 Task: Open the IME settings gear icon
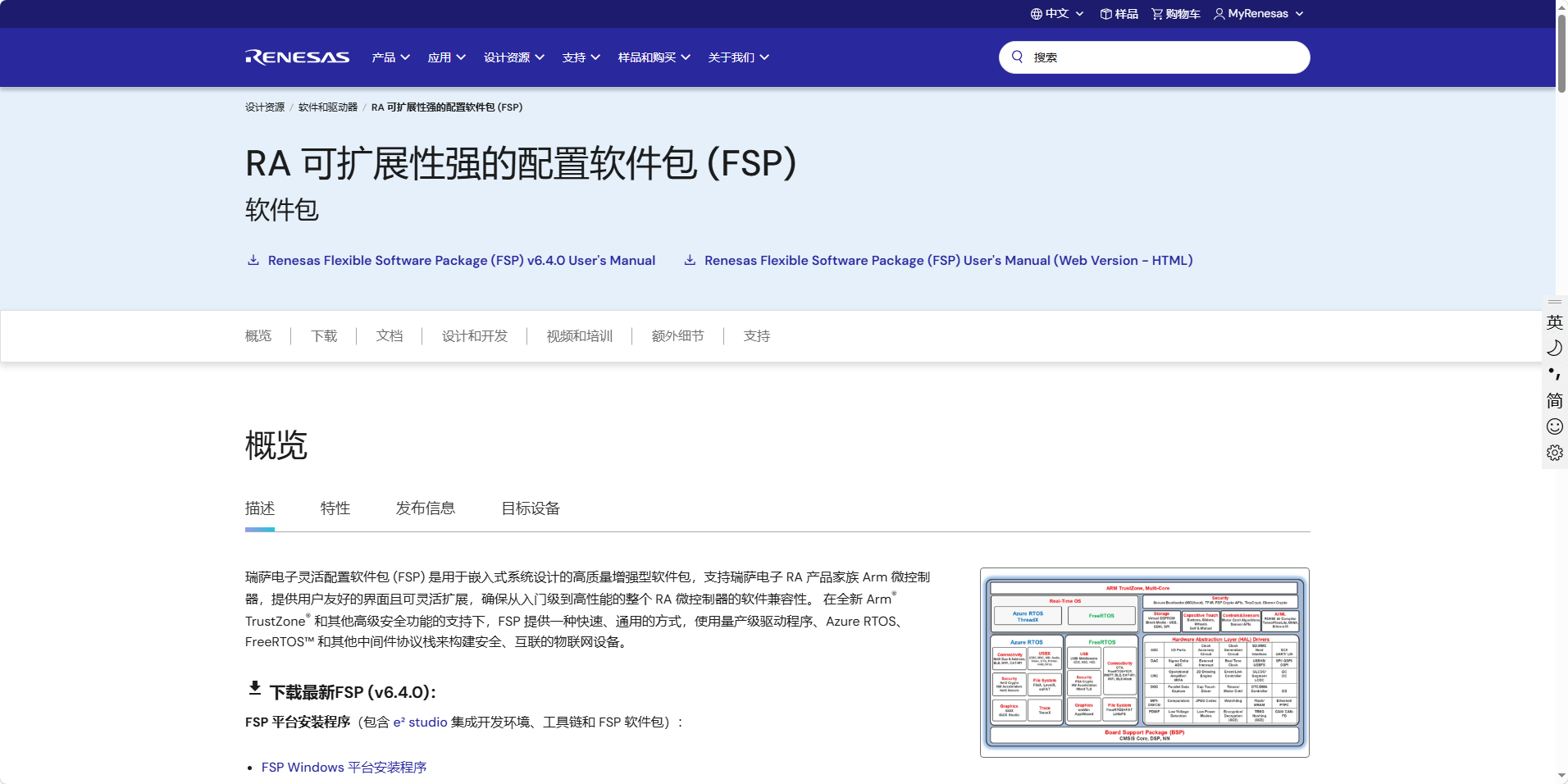[1555, 453]
